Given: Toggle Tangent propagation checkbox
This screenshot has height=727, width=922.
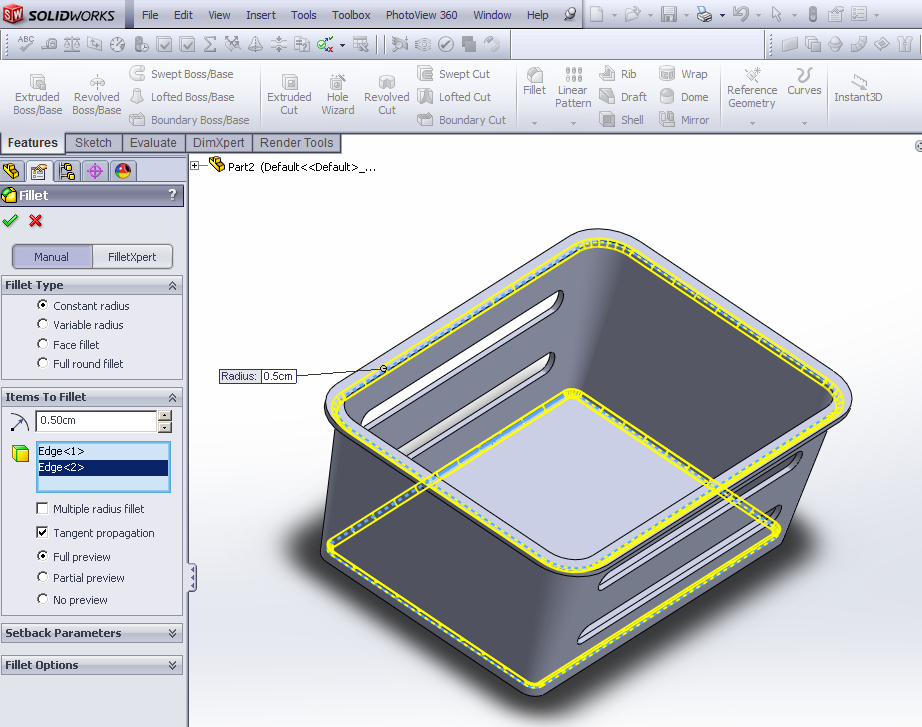Looking at the screenshot, I should click(42, 532).
